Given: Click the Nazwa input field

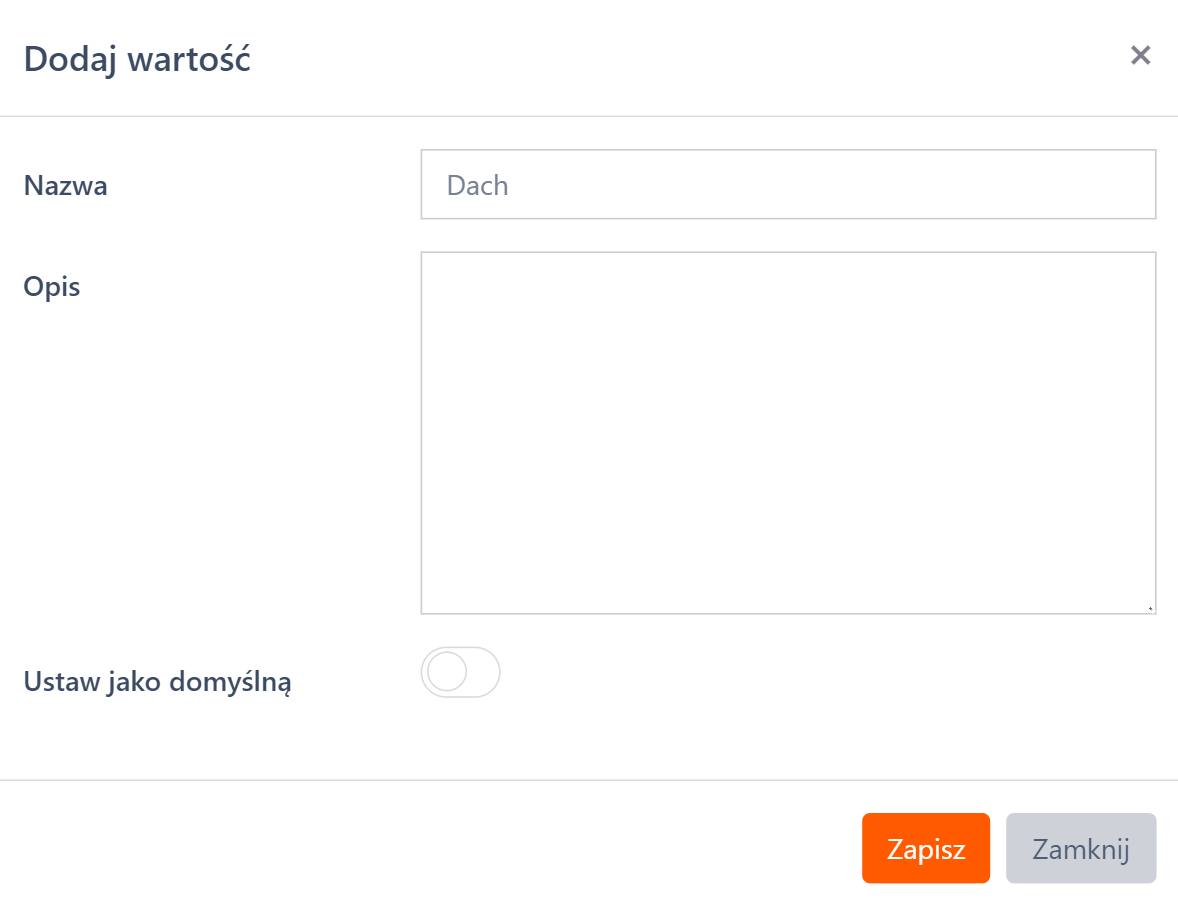Looking at the screenshot, I should pyautogui.click(x=788, y=185).
